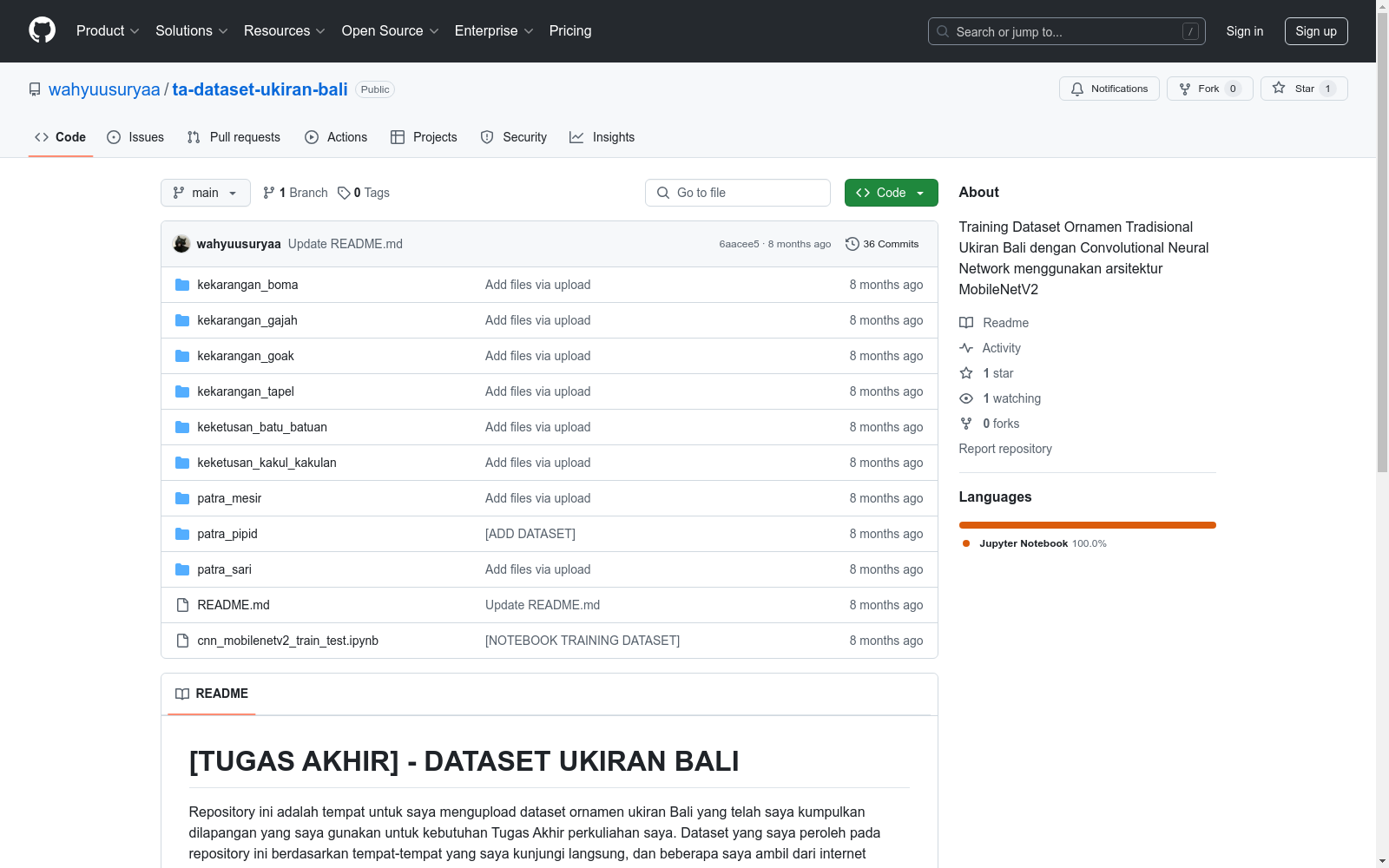The width and height of the screenshot is (1389, 868).
Task: Click the book icon in README header
Action: click(182, 694)
